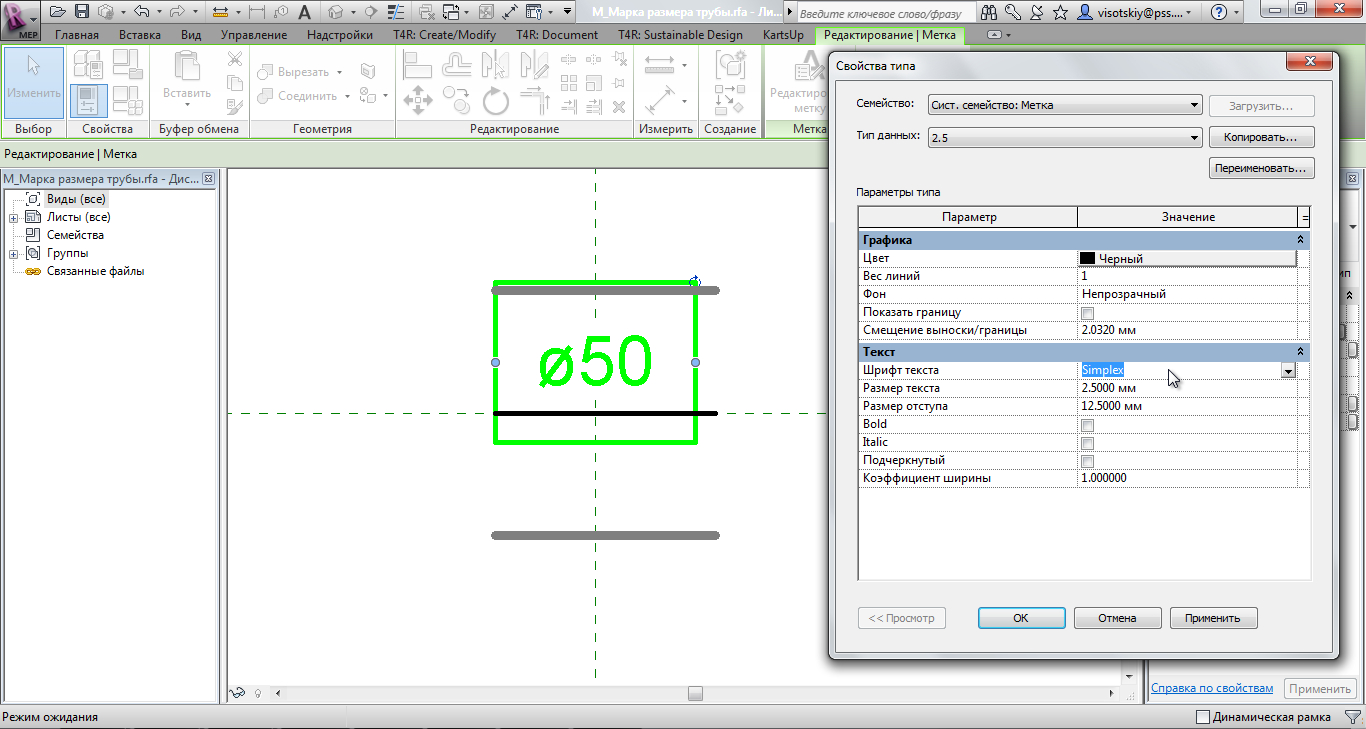Click the black 'Цвет' color swatch
This screenshot has height=729, width=1366.
[1087, 258]
